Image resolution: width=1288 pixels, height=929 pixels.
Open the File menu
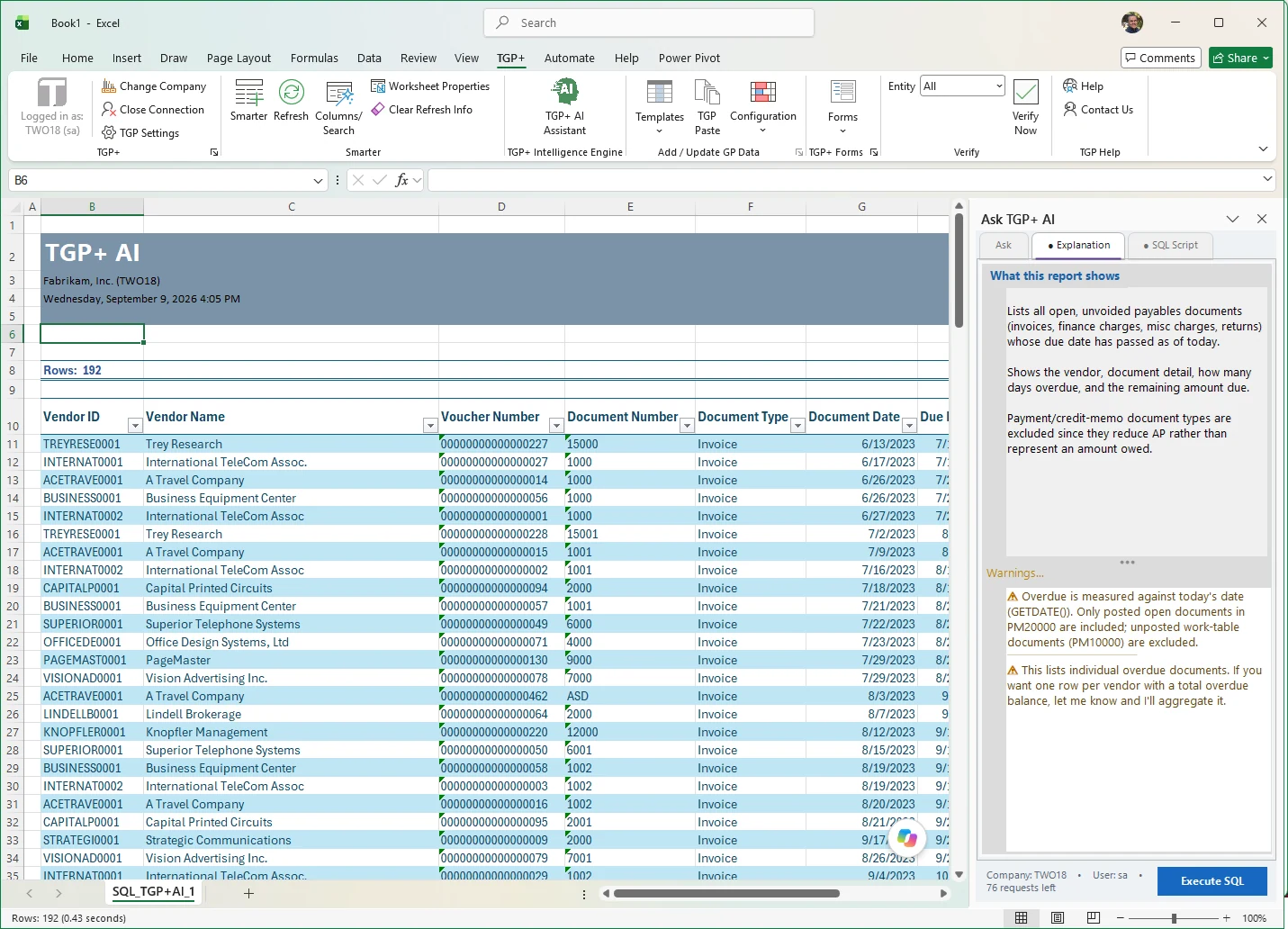click(x=29, y=59)
